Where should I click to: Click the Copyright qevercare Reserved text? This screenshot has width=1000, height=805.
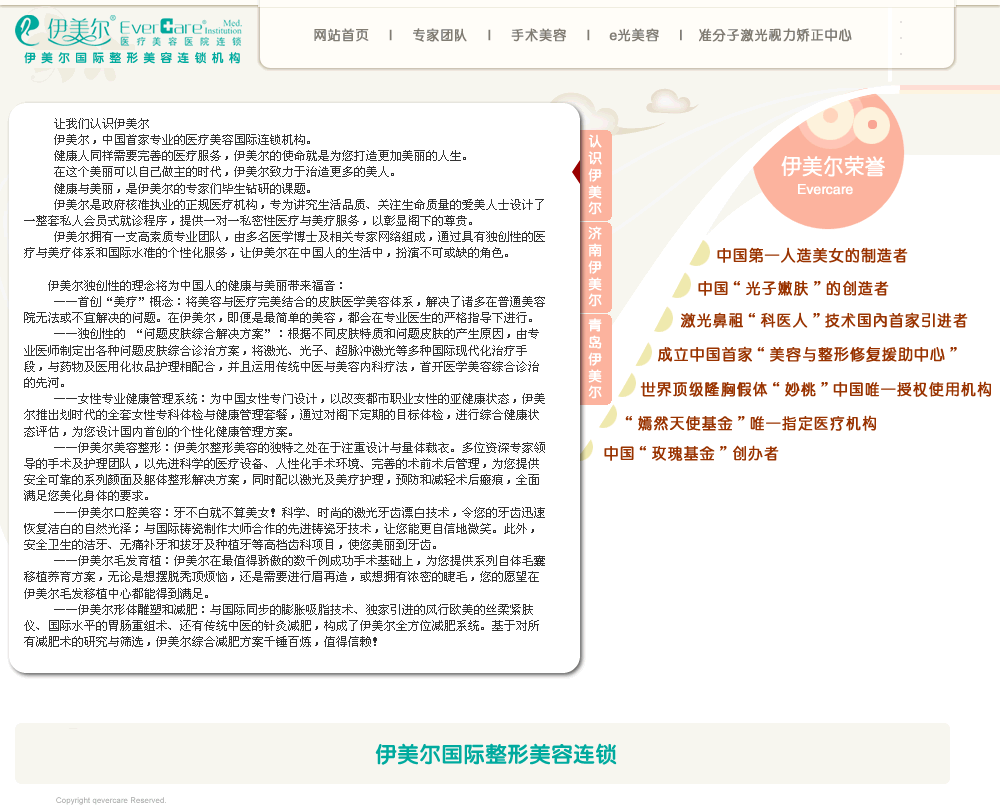111,800
